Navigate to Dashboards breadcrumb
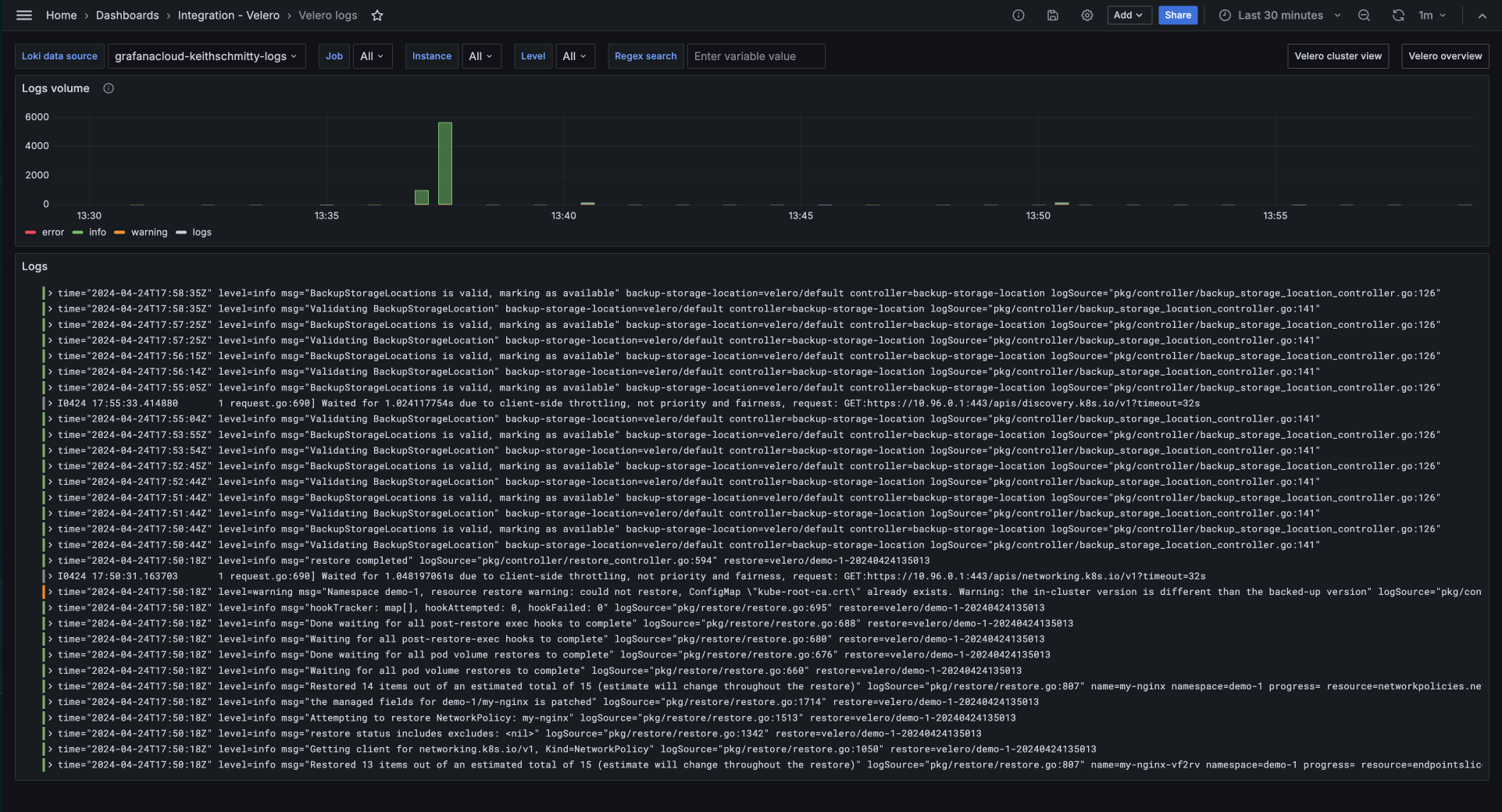 pyautogui.click(x=127, y=16)
